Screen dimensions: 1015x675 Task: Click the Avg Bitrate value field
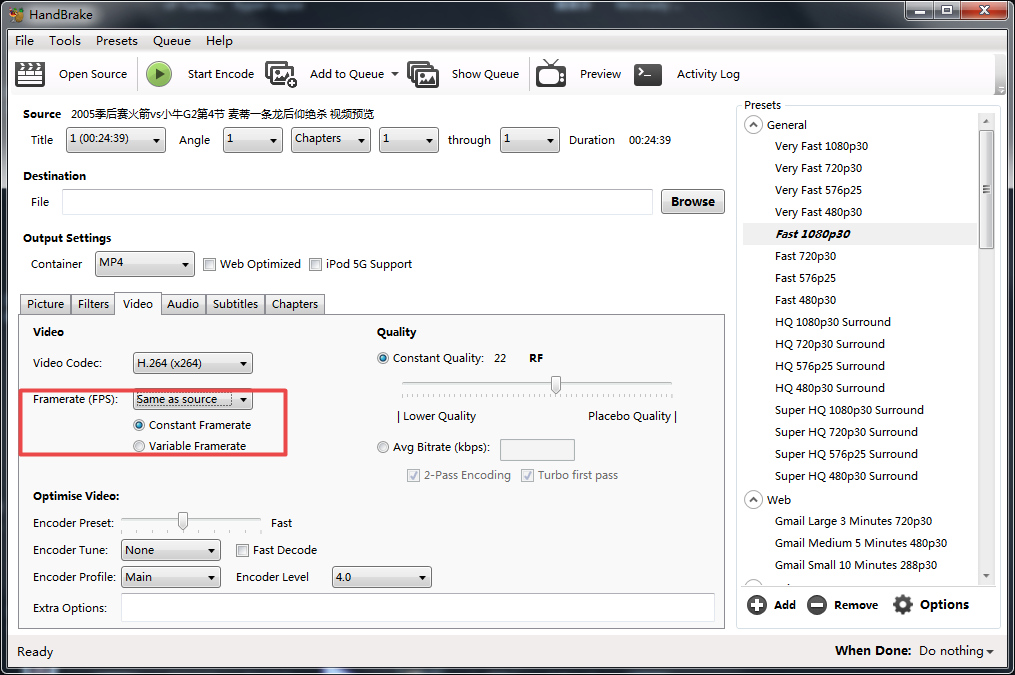pos(537,449)
